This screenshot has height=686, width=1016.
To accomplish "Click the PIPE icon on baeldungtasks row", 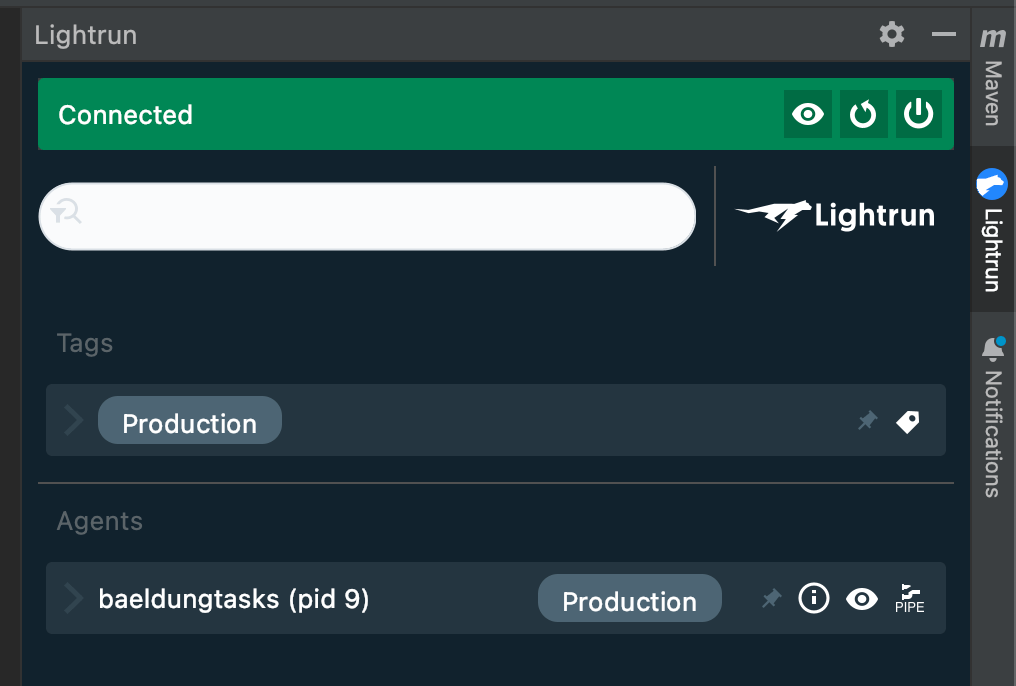I will click(x=910, y=599).
